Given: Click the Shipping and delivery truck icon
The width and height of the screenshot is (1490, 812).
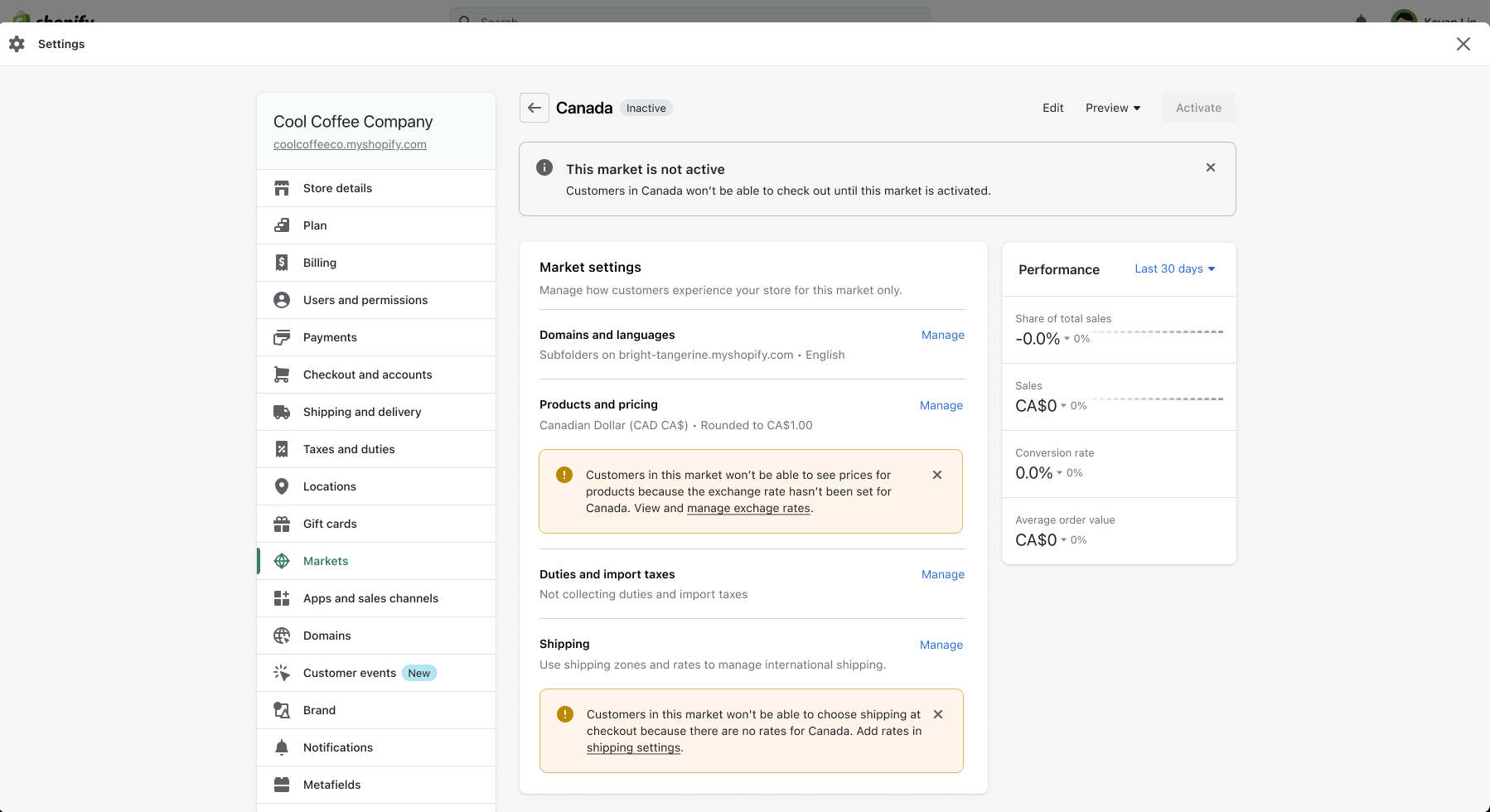Looking at the screenshot, I should 282,412.
